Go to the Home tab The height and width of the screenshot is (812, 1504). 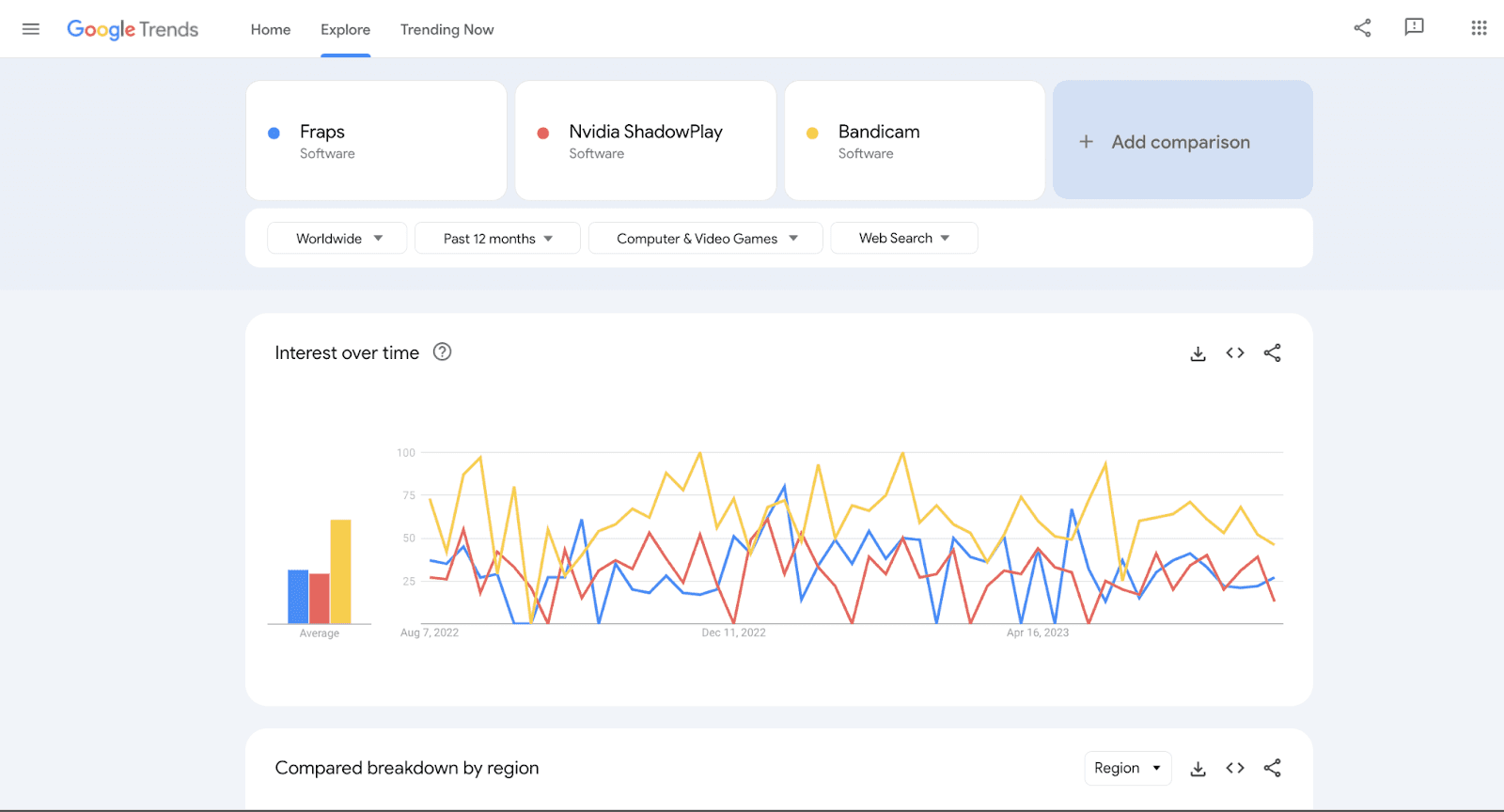pyautogui.click(x=271, y=29)
